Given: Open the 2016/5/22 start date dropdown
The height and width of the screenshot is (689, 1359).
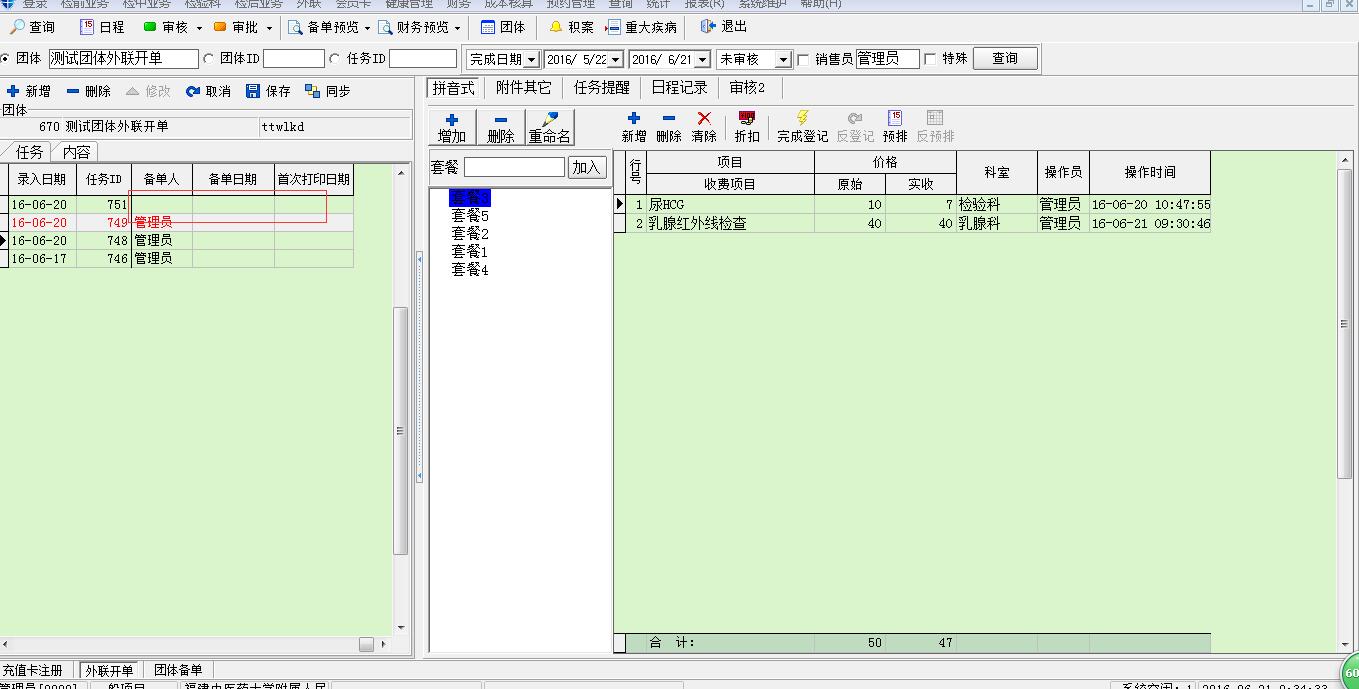Looking at the screenshot, I should pyautogui.click(x=616, y=60).
